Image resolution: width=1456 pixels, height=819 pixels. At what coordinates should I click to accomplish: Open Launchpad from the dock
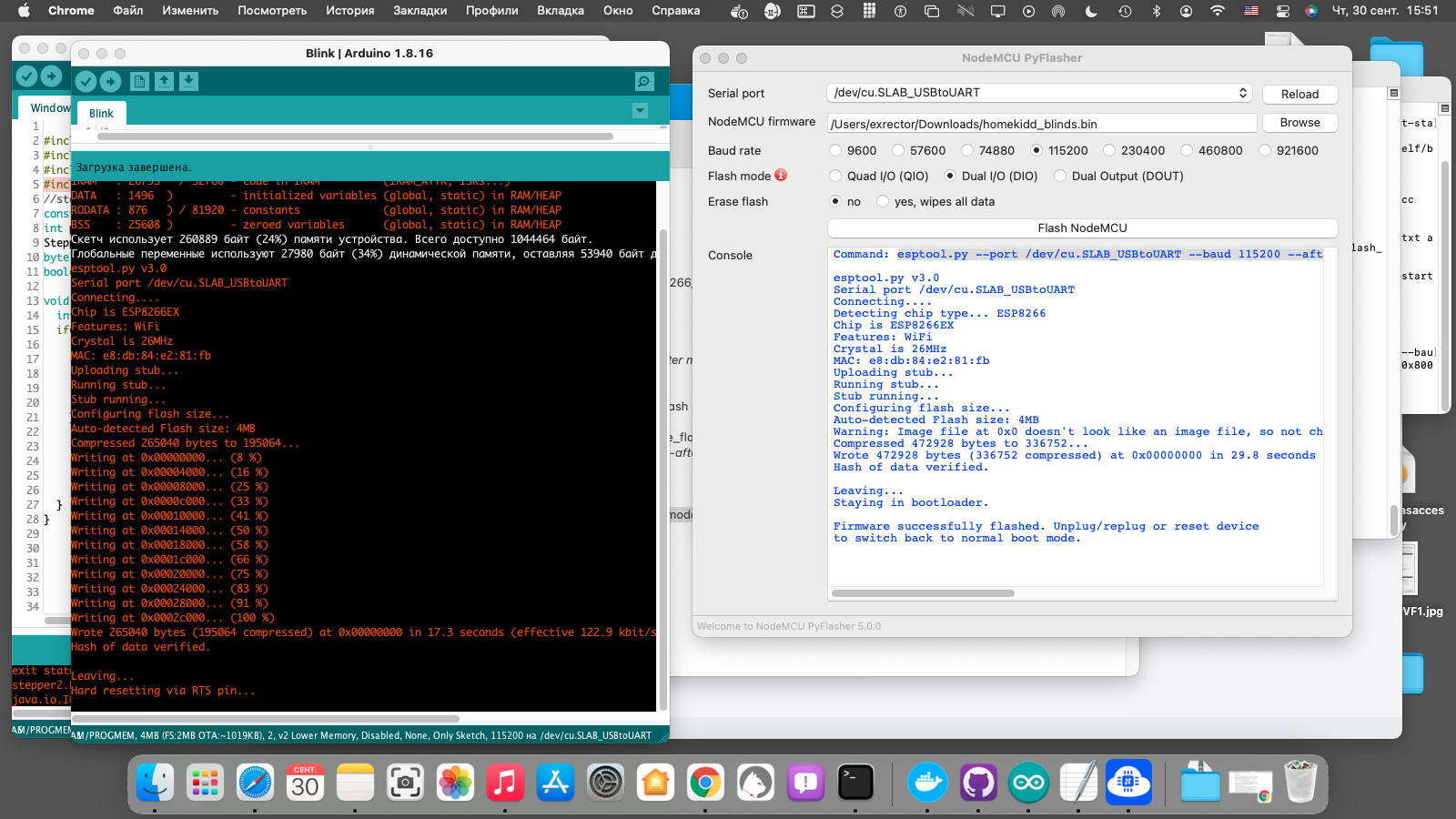click(205, 782)
